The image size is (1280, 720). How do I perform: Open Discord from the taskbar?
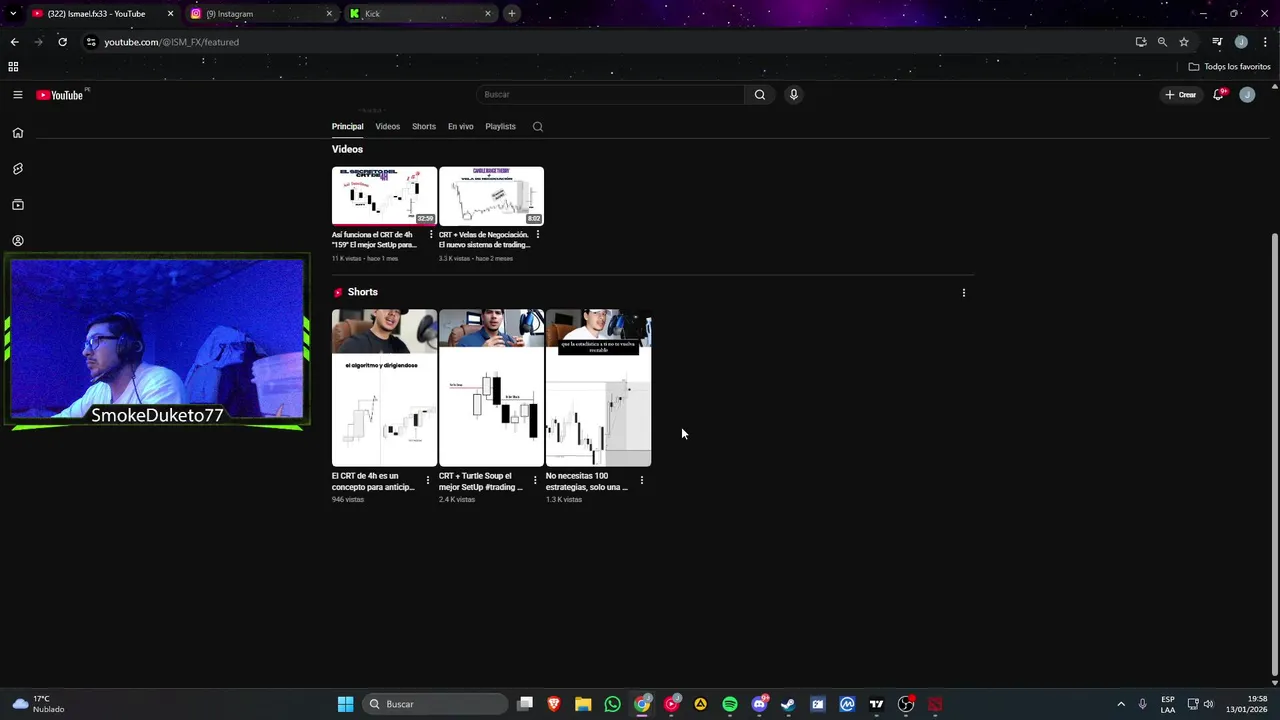[x=759, y=704]
